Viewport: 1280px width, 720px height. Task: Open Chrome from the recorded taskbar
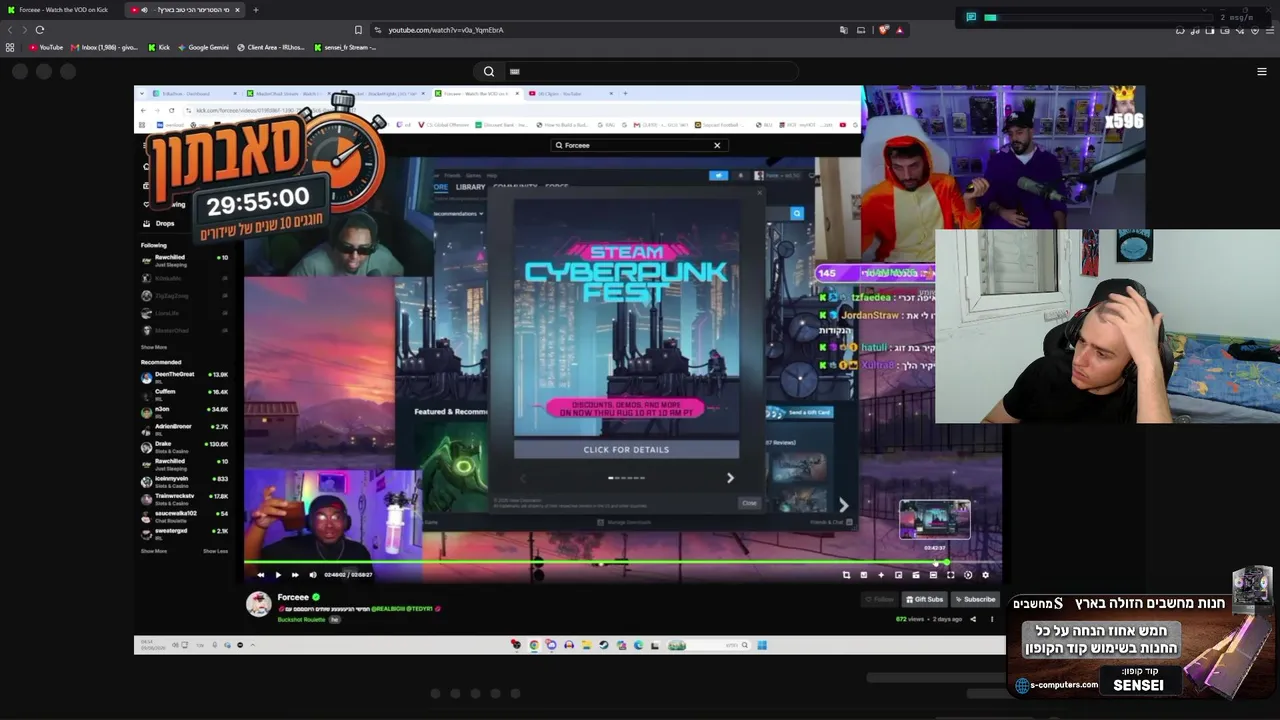click(534, 645)
